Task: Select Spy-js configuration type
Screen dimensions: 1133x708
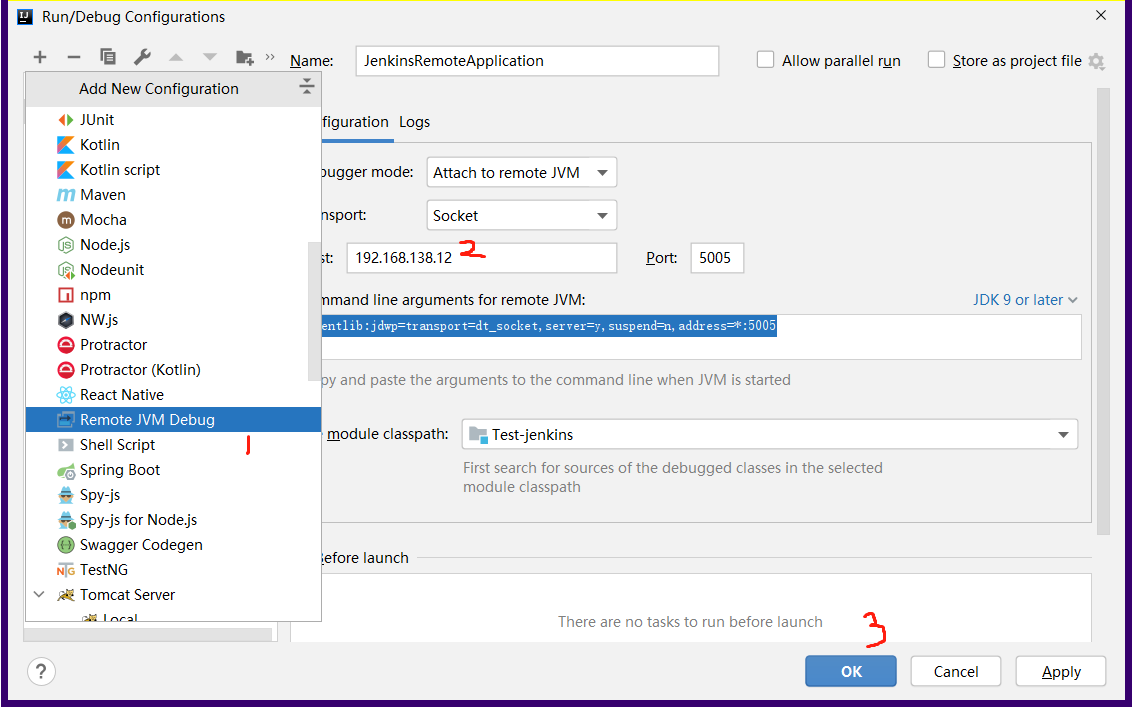Action: 173,495
